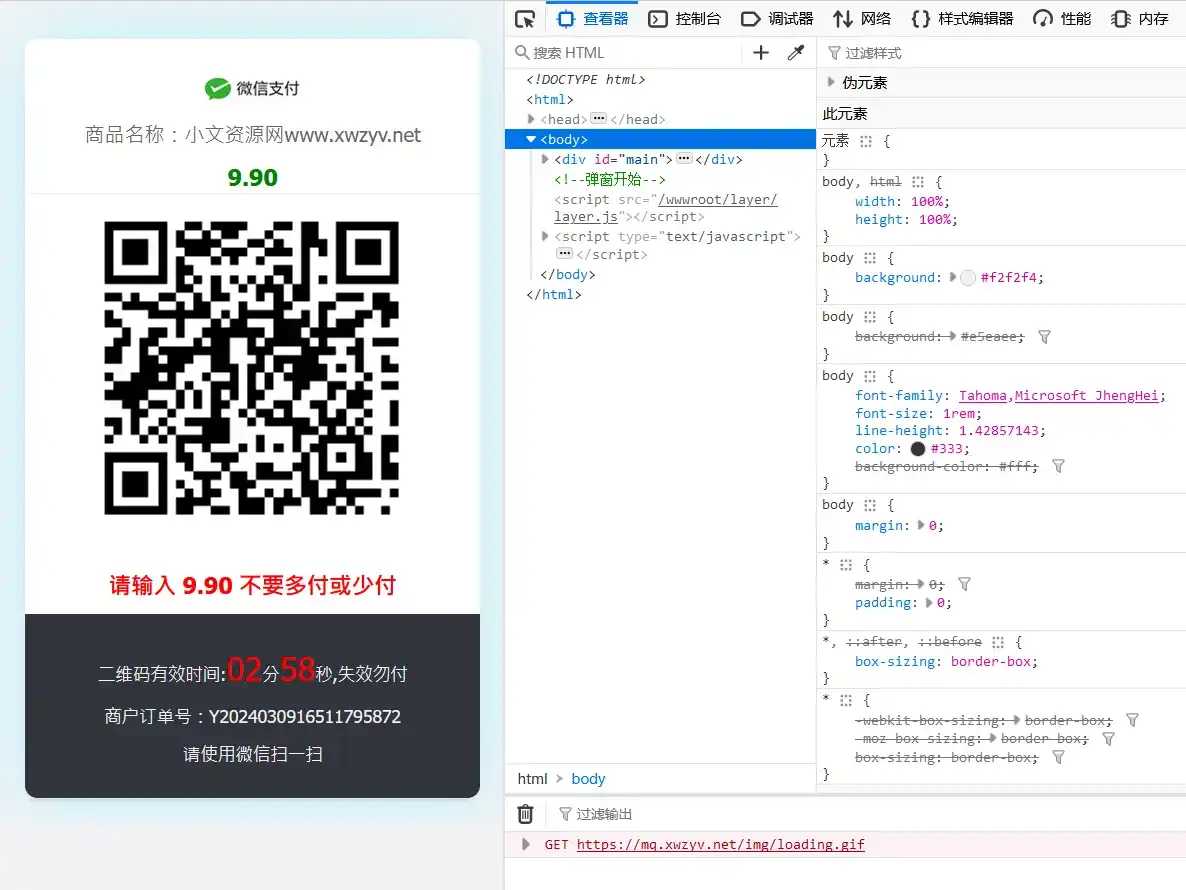1186x890 pixels.
Task: Select the closing body tag row
Action: pos(567,274)
